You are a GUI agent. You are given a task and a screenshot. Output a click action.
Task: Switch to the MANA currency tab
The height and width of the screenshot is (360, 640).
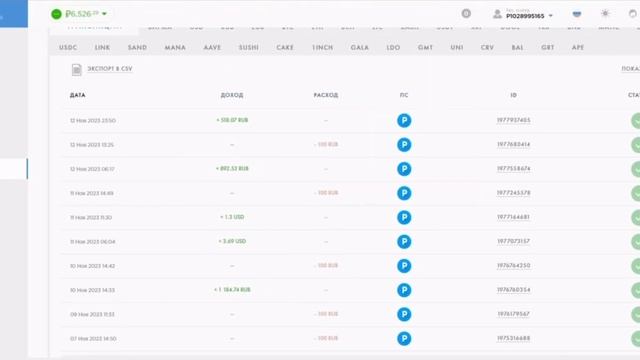tap(175, 47)
